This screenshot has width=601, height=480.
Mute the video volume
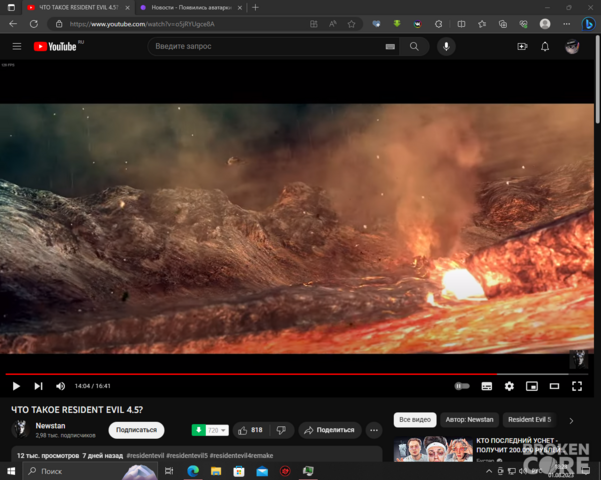coord(61,386)
